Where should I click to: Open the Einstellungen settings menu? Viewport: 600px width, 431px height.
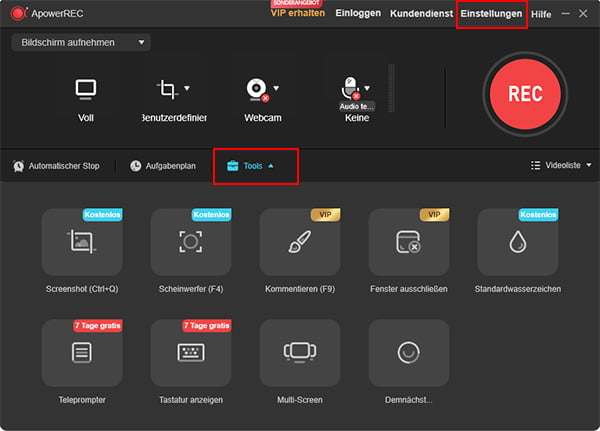point(491,14)
